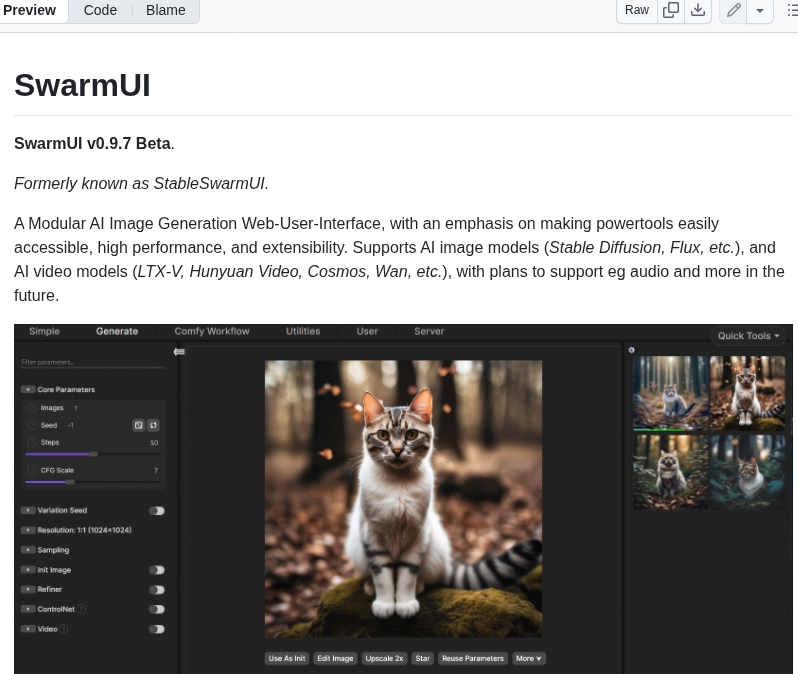Image resolution: width=798 pixels, height=674 pixels.
Task: Switch to the Preview tab
Action: click(x=30, y=10)
